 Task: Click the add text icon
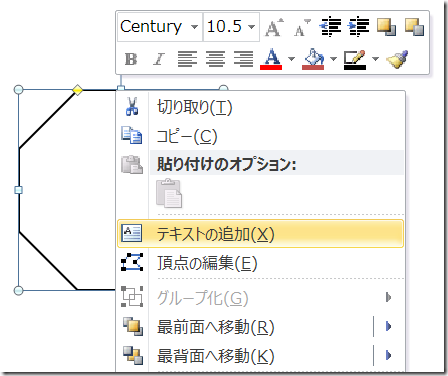132,233
